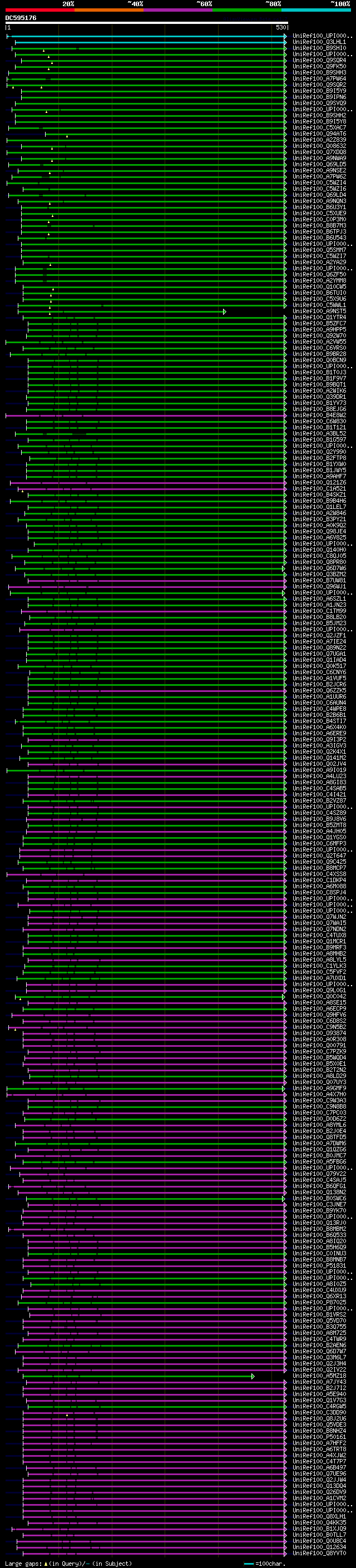This screenshot has height=1568, width=356.
Task: Pick the UniRef100_A2WIK6 row label
Action: coord(319,392)
